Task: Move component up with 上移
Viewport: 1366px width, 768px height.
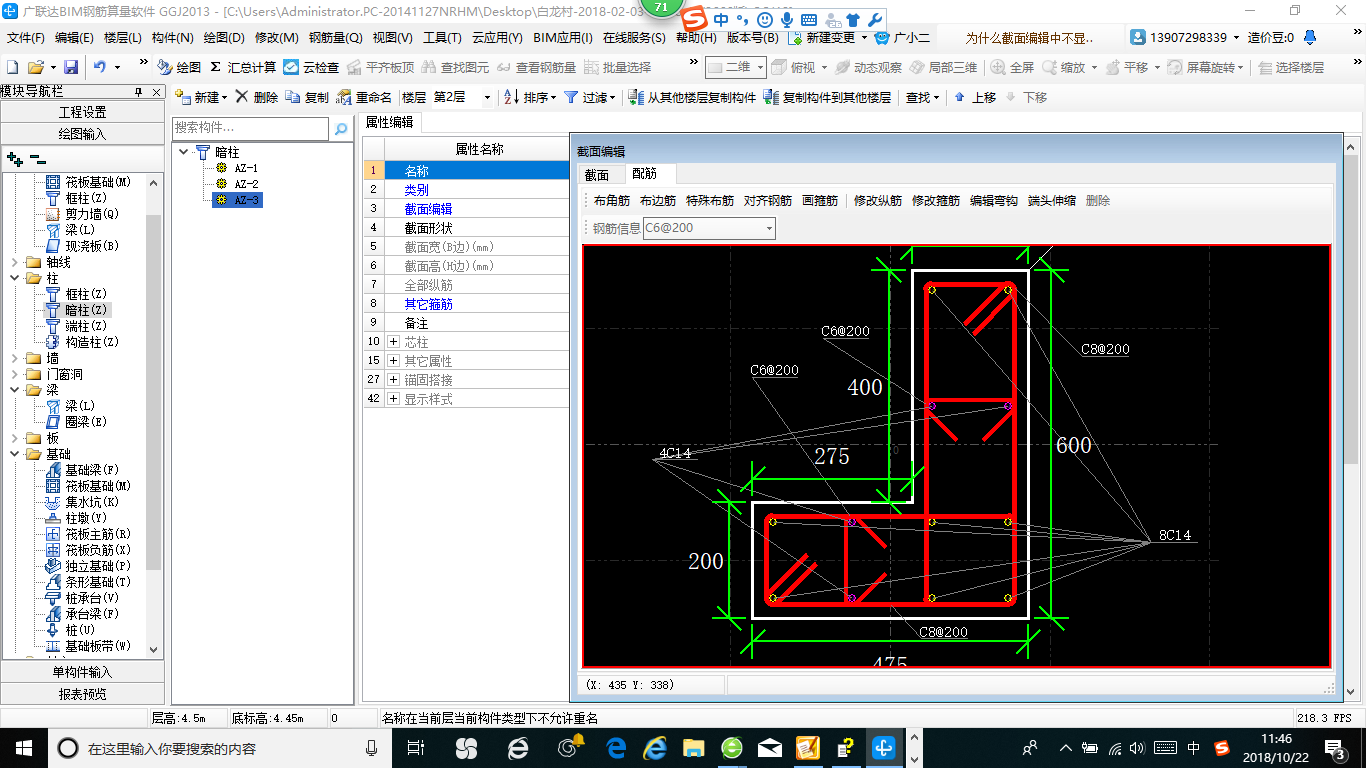Action: (x=975, y=97)
